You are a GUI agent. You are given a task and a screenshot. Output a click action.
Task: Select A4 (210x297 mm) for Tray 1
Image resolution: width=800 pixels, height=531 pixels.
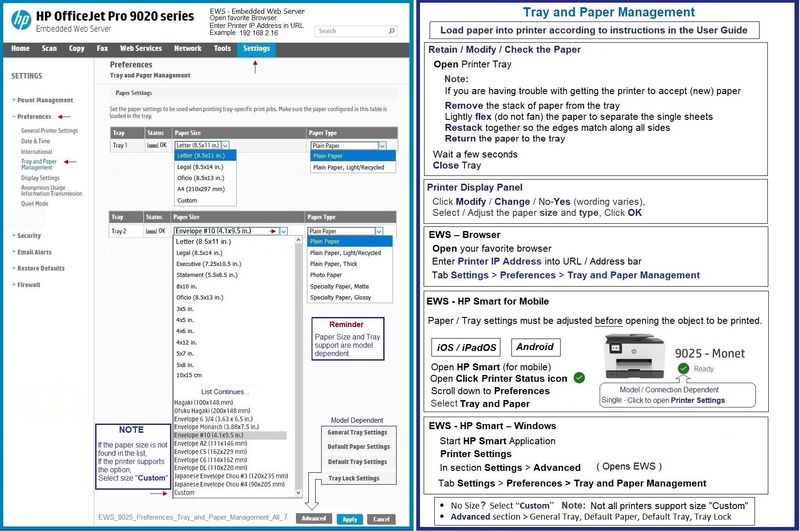pyautogui.click(x=201, y=189)
